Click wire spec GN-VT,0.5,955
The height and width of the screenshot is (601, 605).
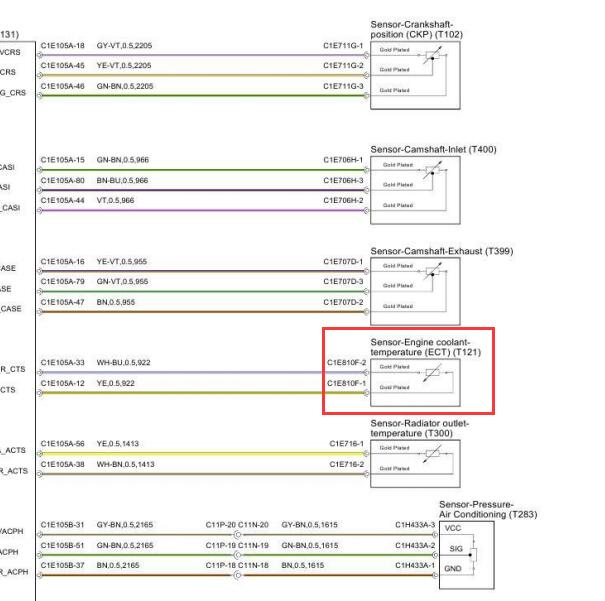pyautogui.click(x=122, y=282)
